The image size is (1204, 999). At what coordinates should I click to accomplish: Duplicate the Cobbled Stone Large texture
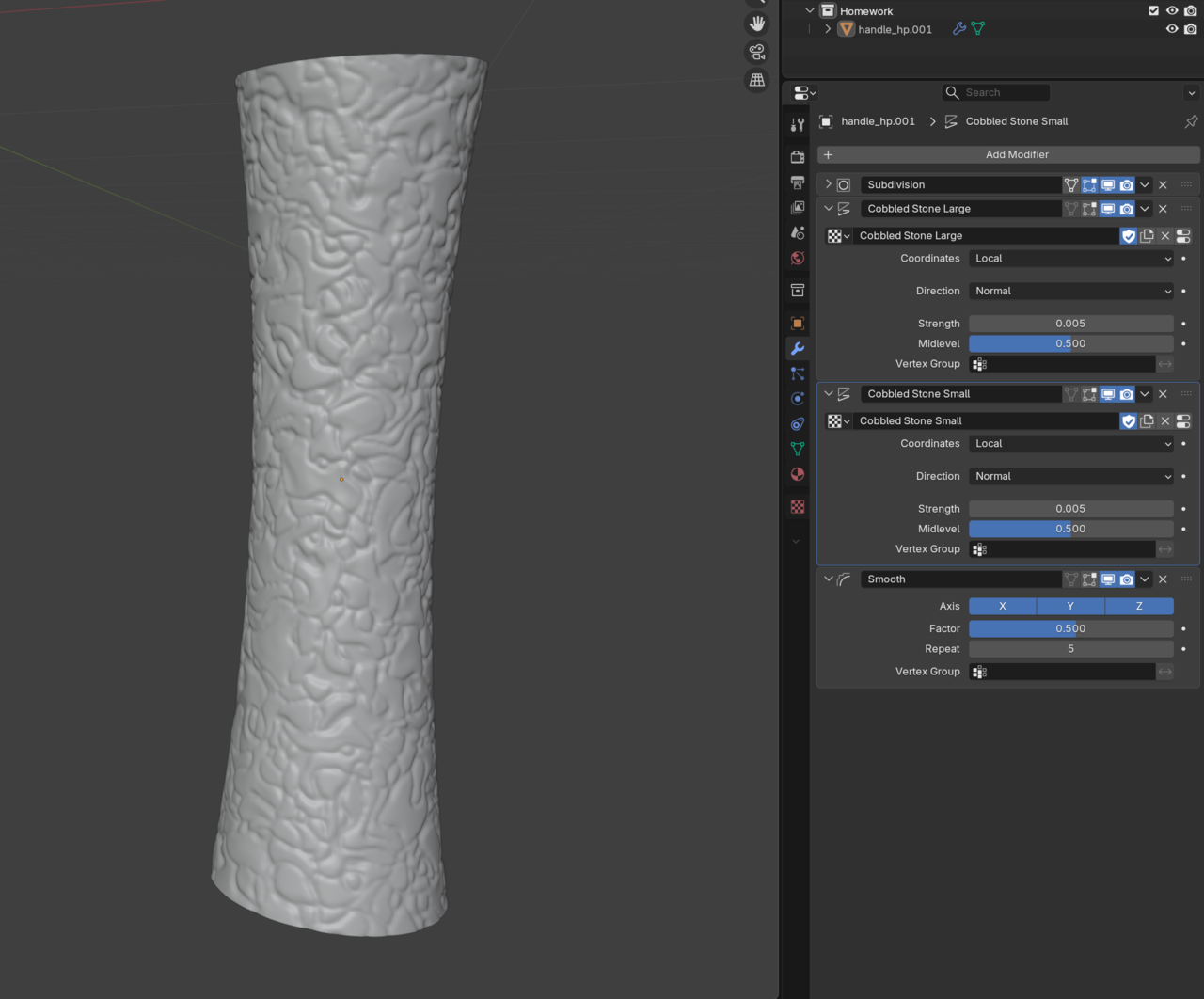click(x=1147, y=236)
